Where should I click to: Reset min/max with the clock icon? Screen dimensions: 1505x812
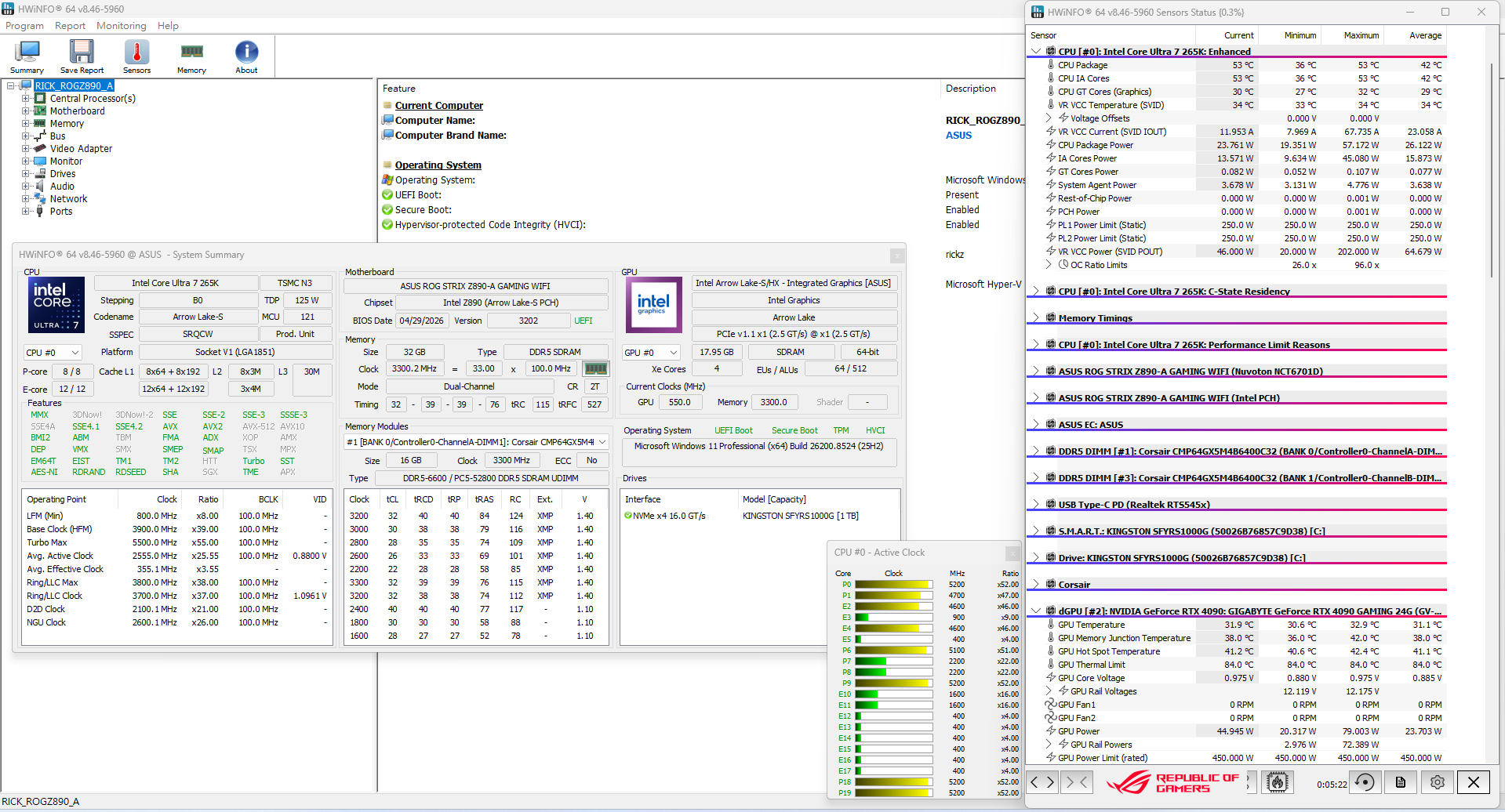pos(1365,782)
